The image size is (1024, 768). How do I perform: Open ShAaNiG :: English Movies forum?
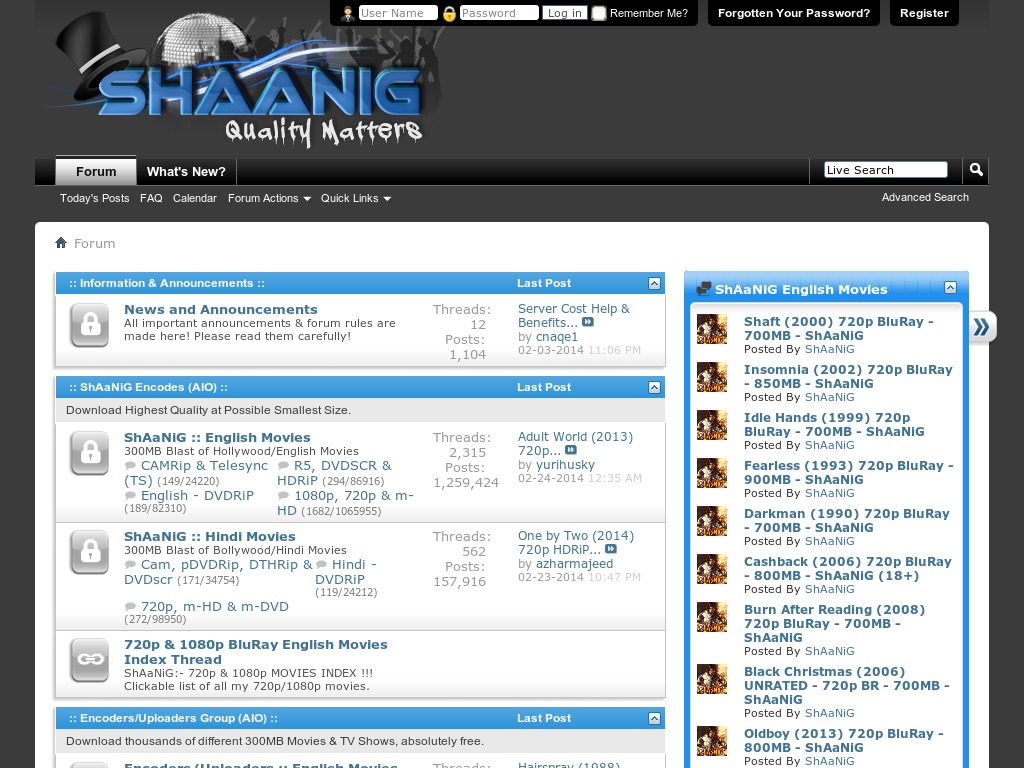click(x=217, y=438)
